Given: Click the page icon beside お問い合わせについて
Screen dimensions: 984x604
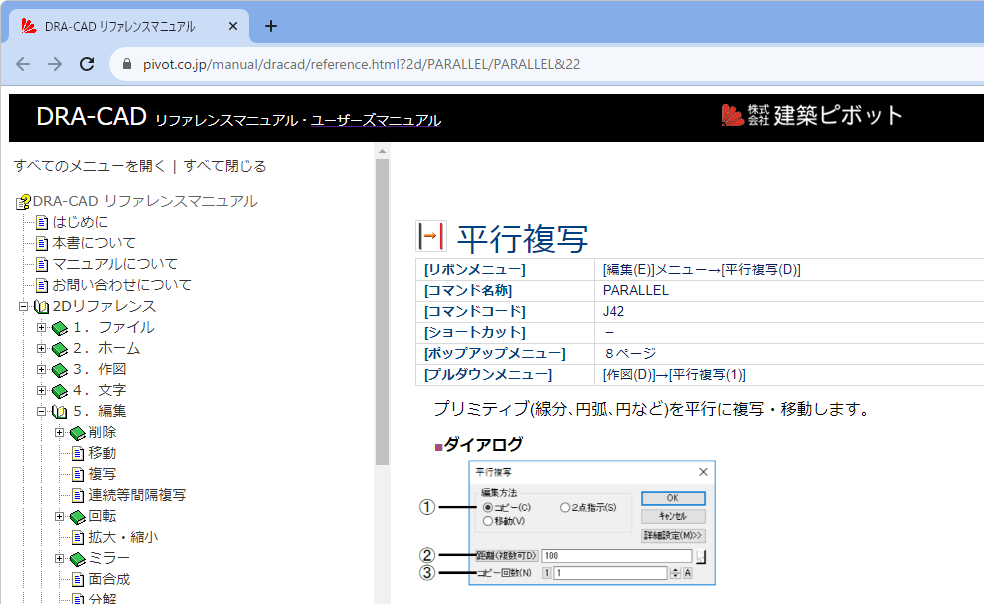Looking at the screenshot, I should [x=42, y=286].
